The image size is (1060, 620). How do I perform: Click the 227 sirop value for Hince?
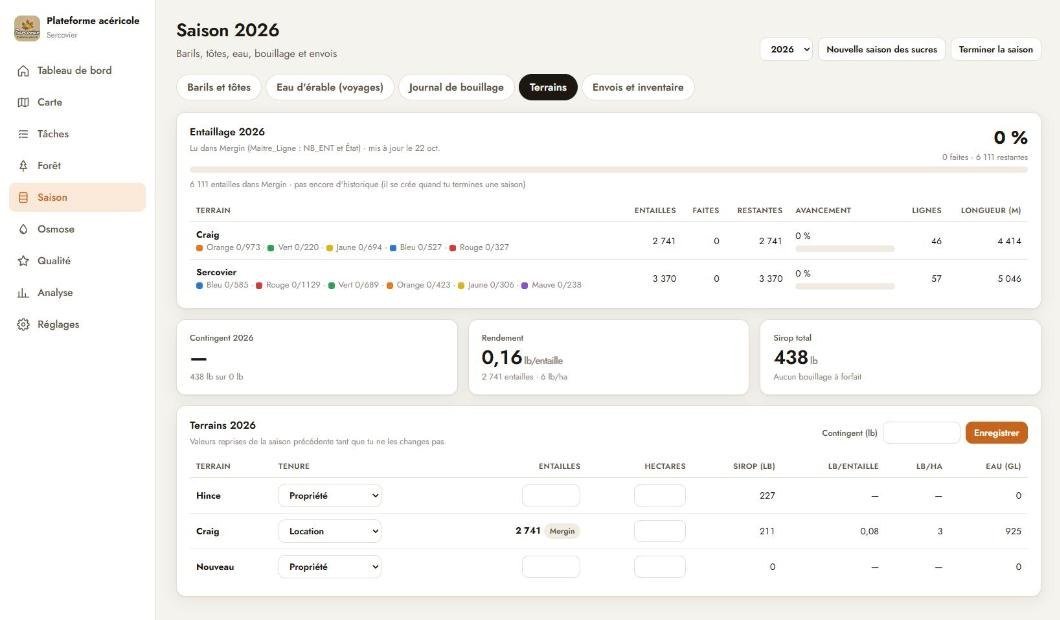tap(767, 496)
